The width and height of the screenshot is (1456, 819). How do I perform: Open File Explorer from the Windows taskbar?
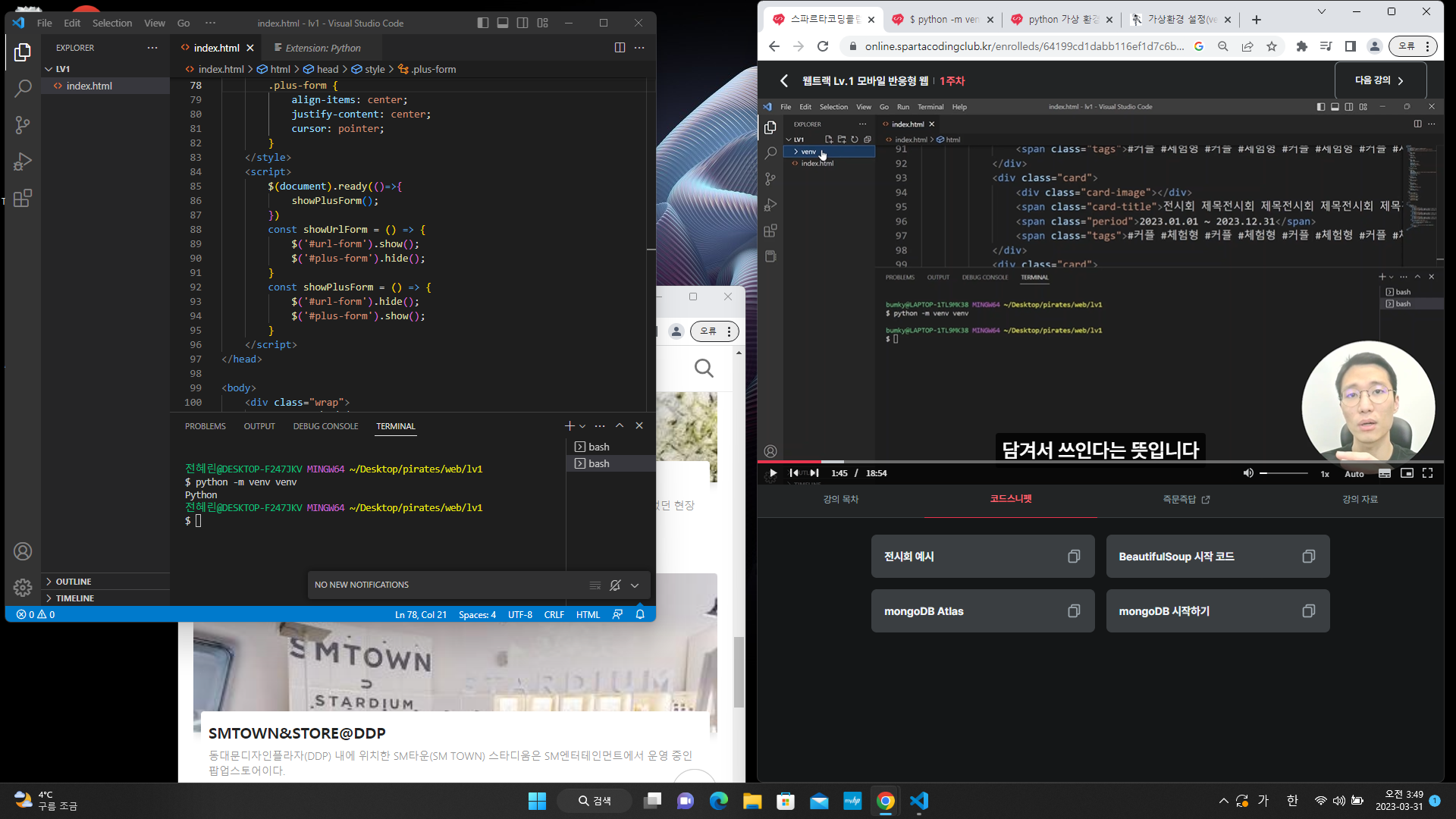pyautogui.click(x=752, y=801)
